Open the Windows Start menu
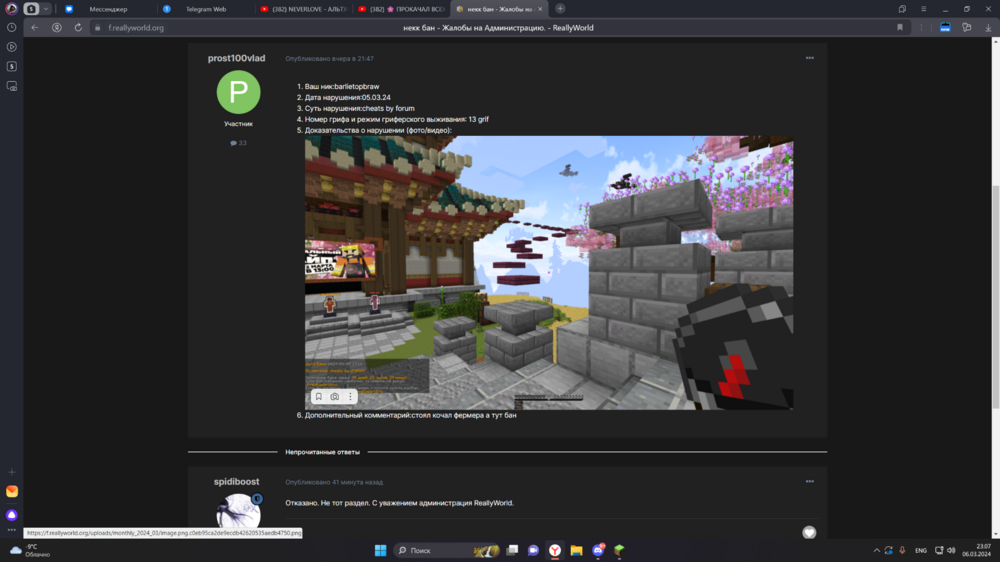 [x=380, y=550]
